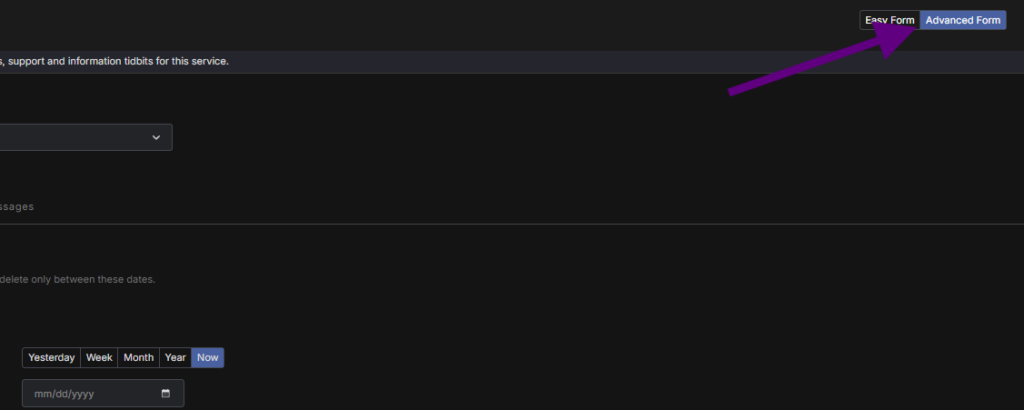Click the service information tidbits banner

(115, 61)
